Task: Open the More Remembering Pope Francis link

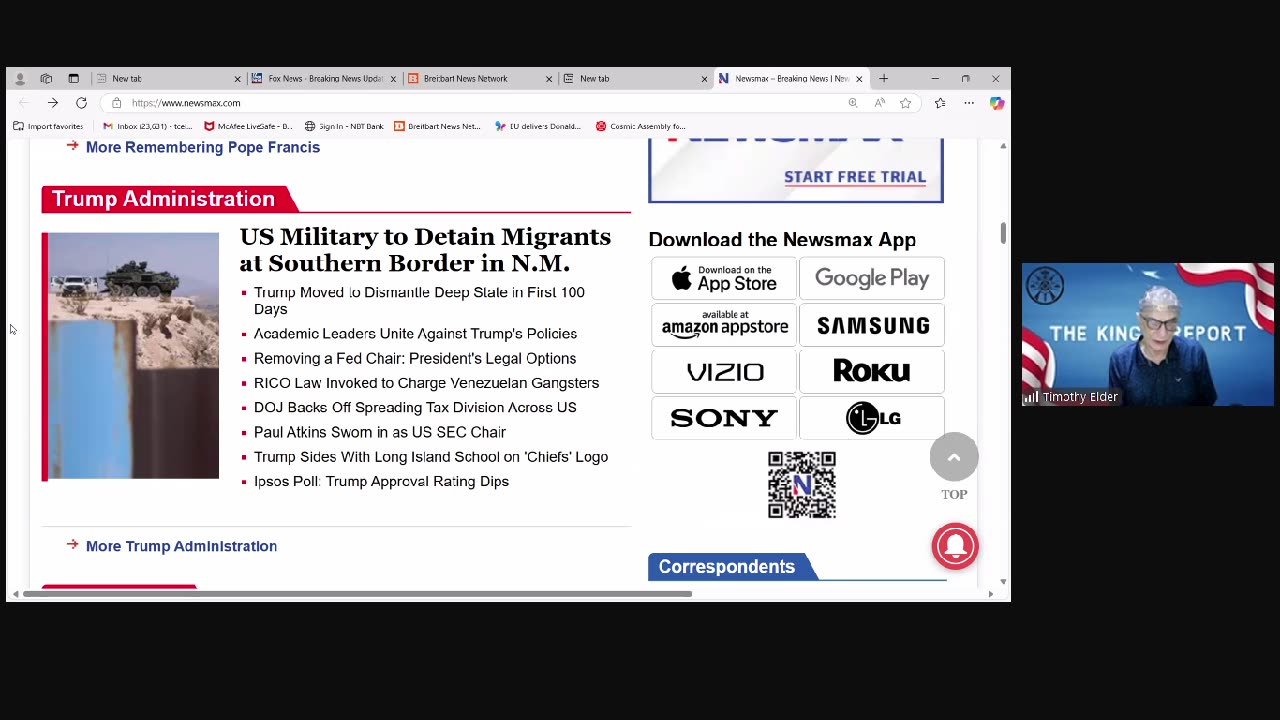Action: (x=203, y=147)
